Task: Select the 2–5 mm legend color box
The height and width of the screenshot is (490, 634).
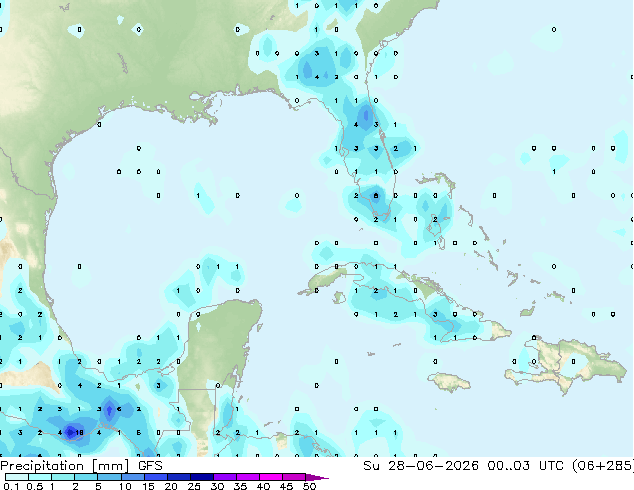Action: coord(86,477)
